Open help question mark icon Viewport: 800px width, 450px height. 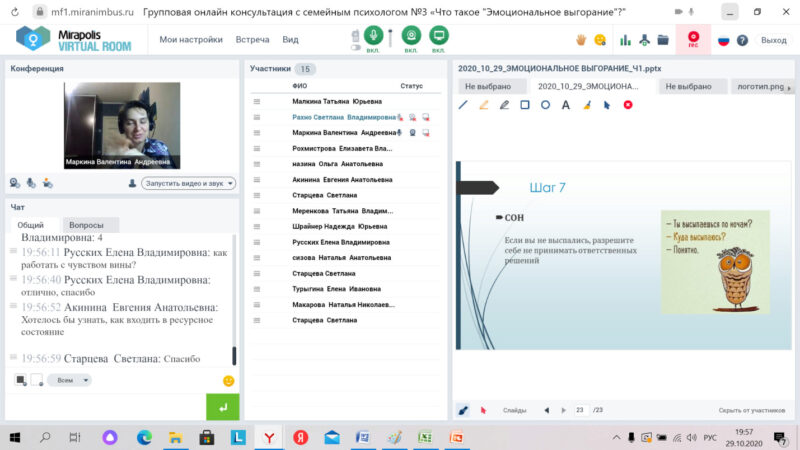click(x=742, y=40)
